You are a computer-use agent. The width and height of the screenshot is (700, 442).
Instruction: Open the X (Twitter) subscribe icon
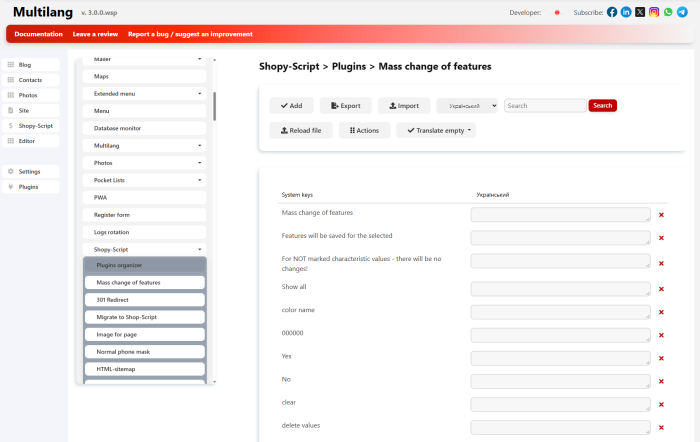[640, 12]
